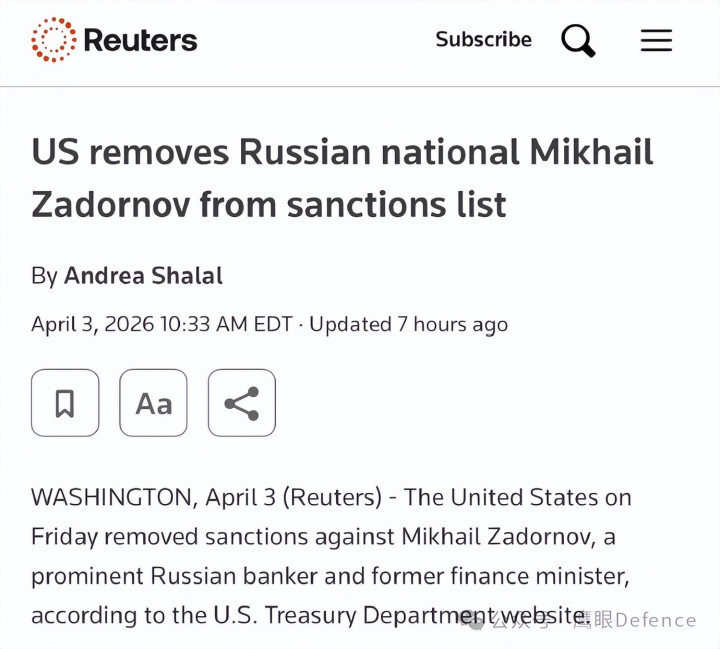Open search with the magnifier icon
The image size is (720, 649).
[x=577, y=41]
